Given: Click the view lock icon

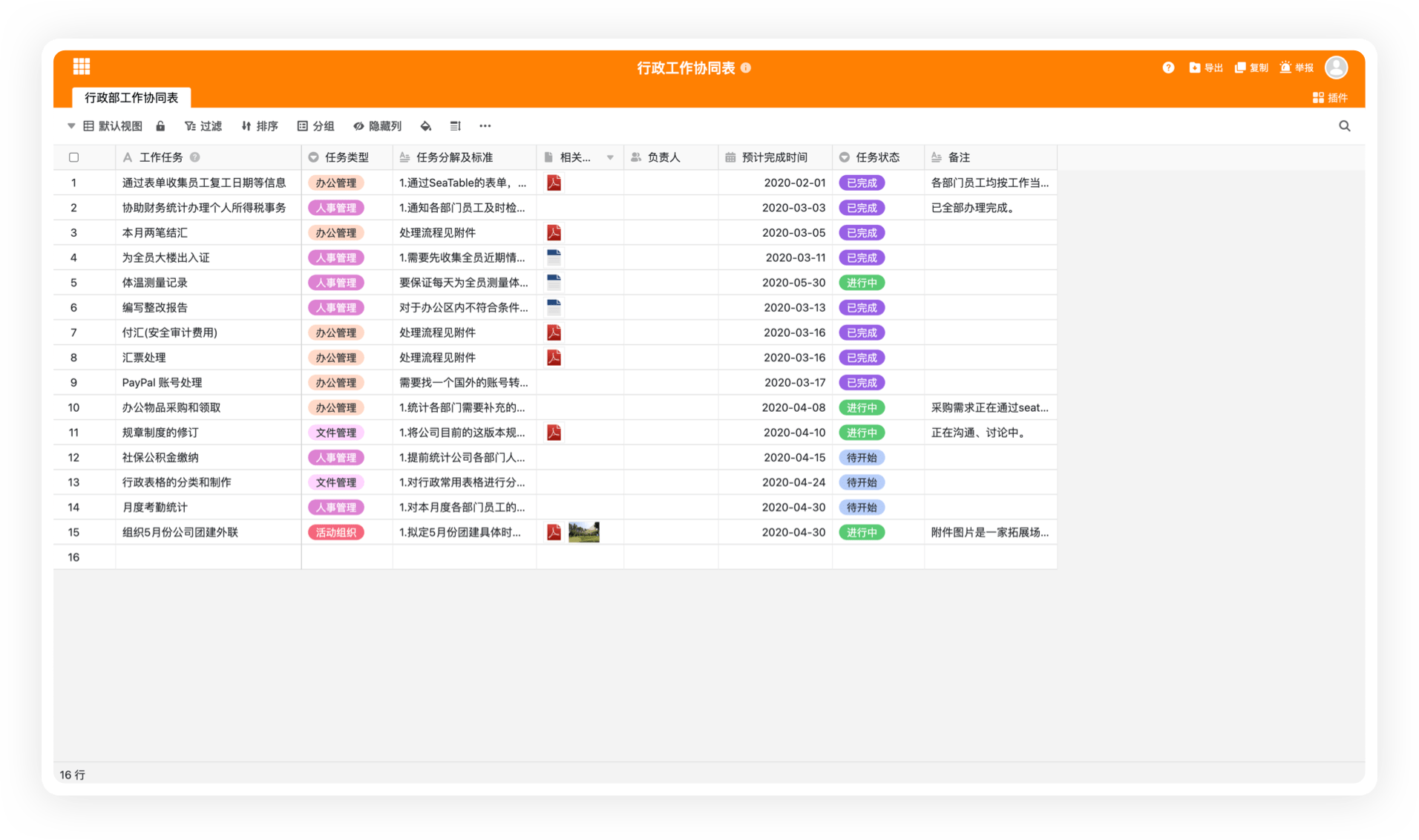Looking at the screenshot, I should point(160,126).
